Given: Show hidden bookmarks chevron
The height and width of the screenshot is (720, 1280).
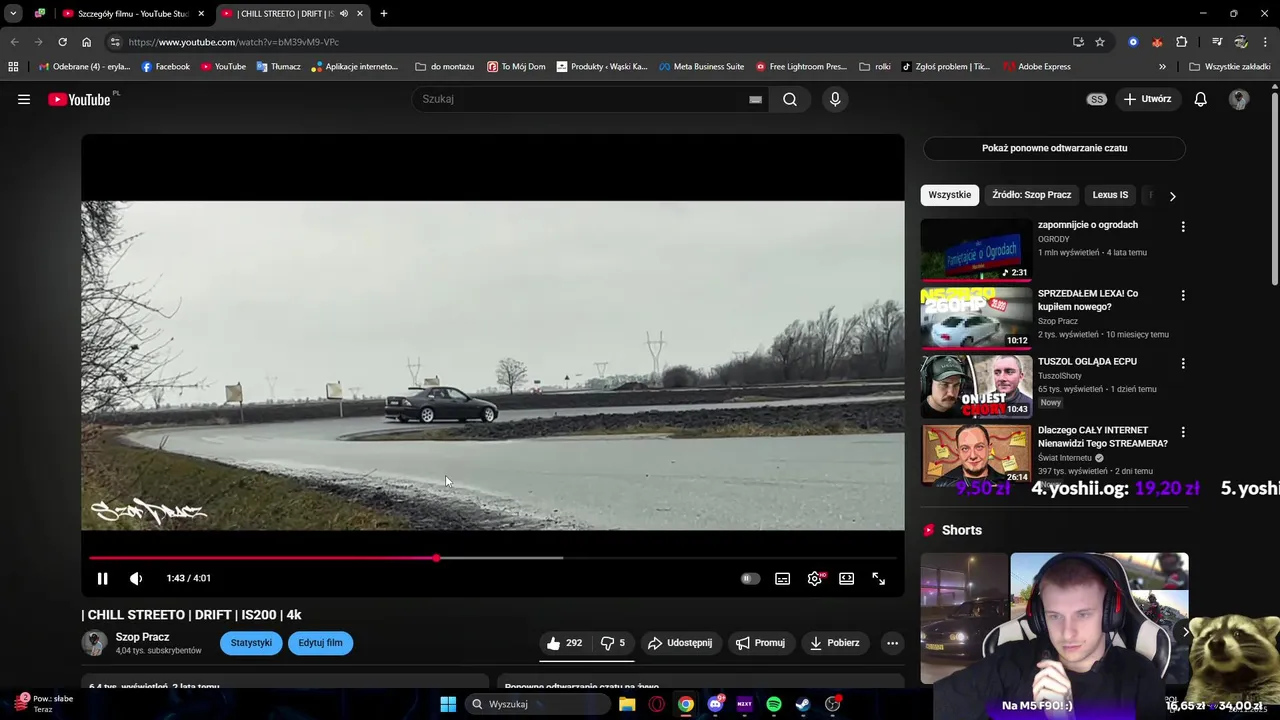Looking at the screenshot, I should point(1162,67).
